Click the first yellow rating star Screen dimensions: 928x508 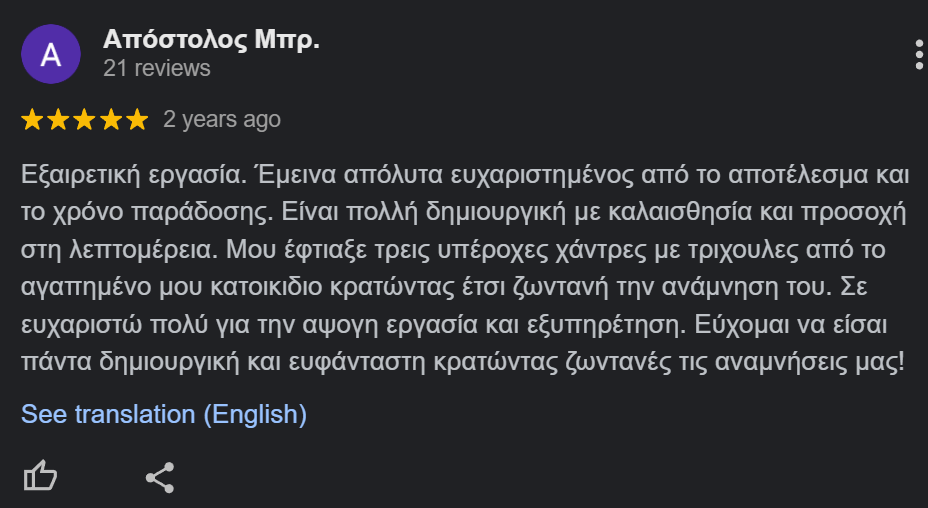(32, 120)
